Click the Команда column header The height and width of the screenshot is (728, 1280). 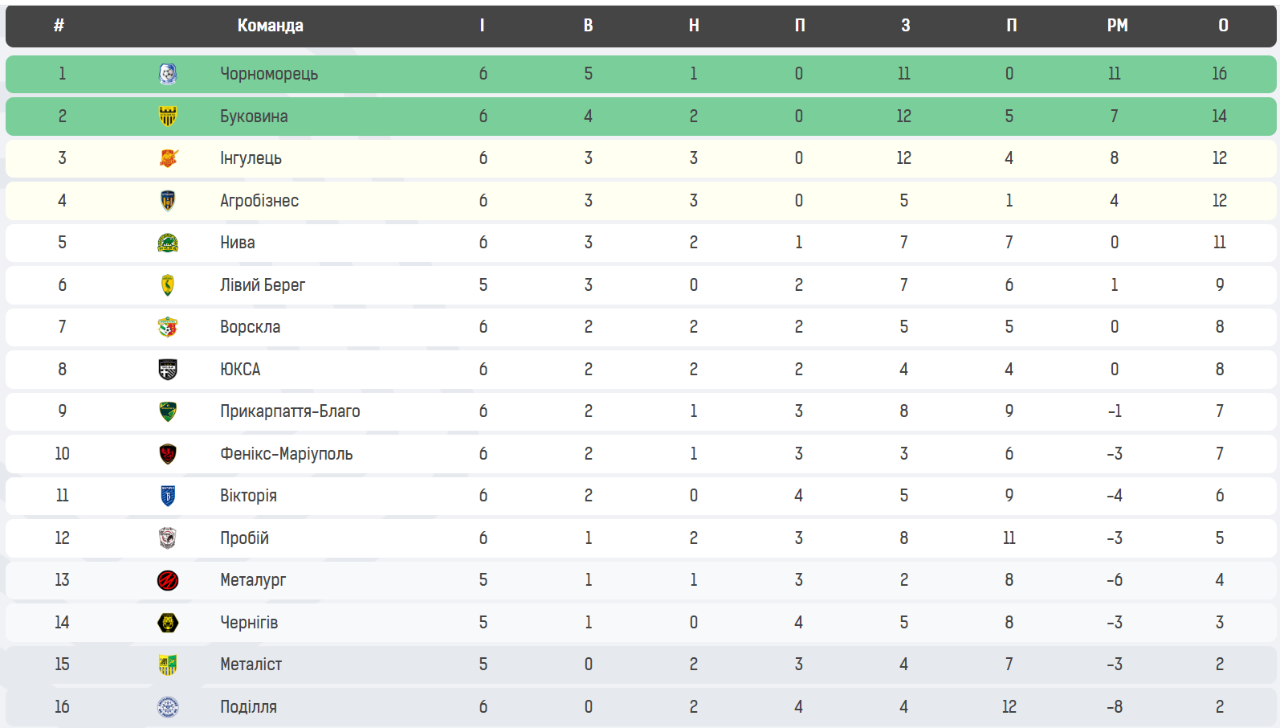click(270, 26)
